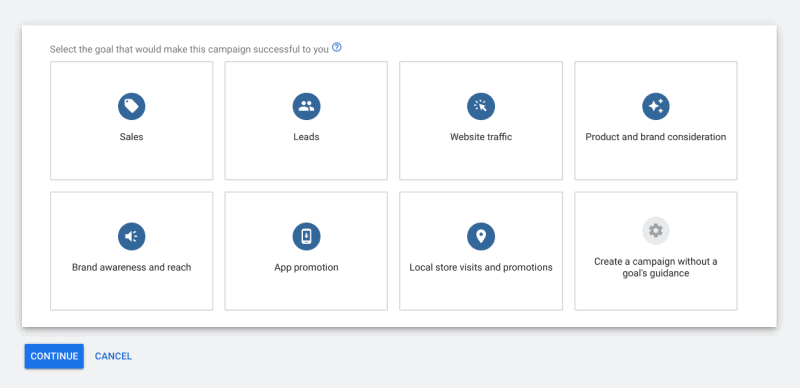Pick "Product and brand consideration" text

(656, 137)
